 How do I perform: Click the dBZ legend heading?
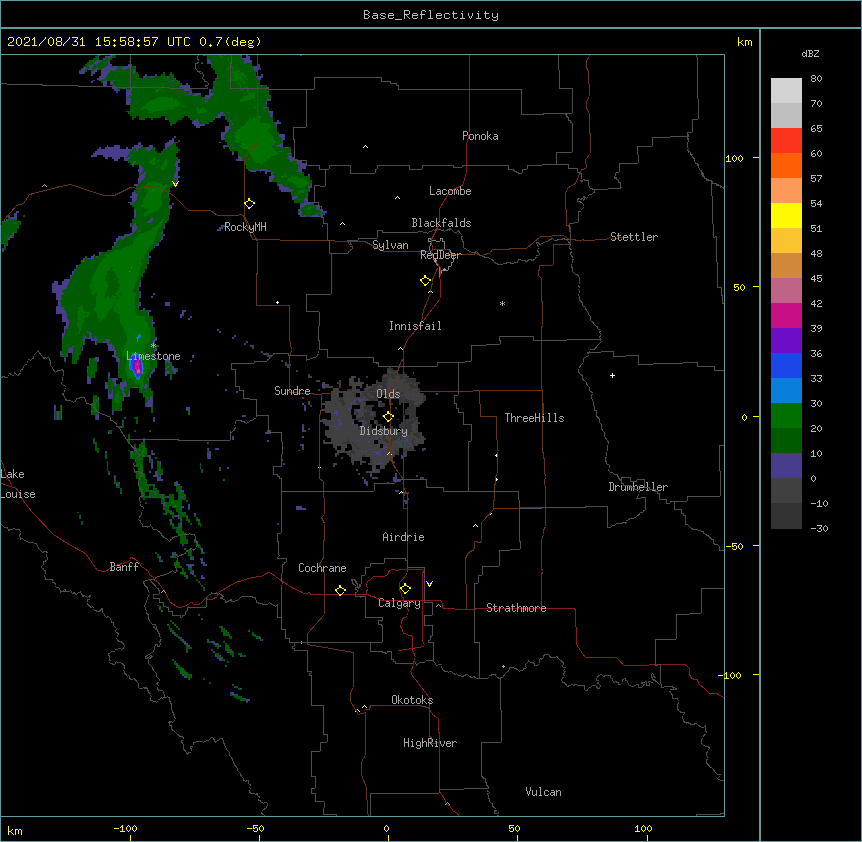pyautogui.click(x=810, y=54)
